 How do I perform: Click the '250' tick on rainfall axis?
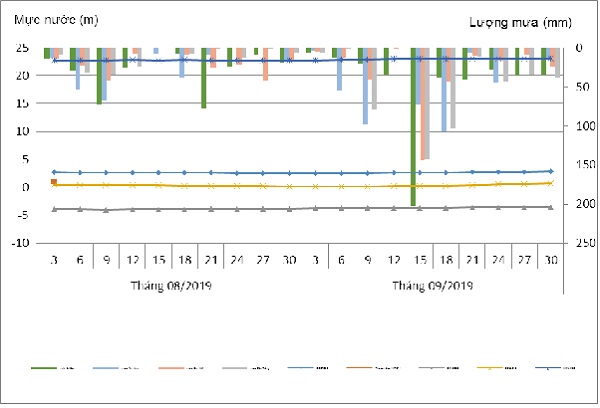click(577, 243)
